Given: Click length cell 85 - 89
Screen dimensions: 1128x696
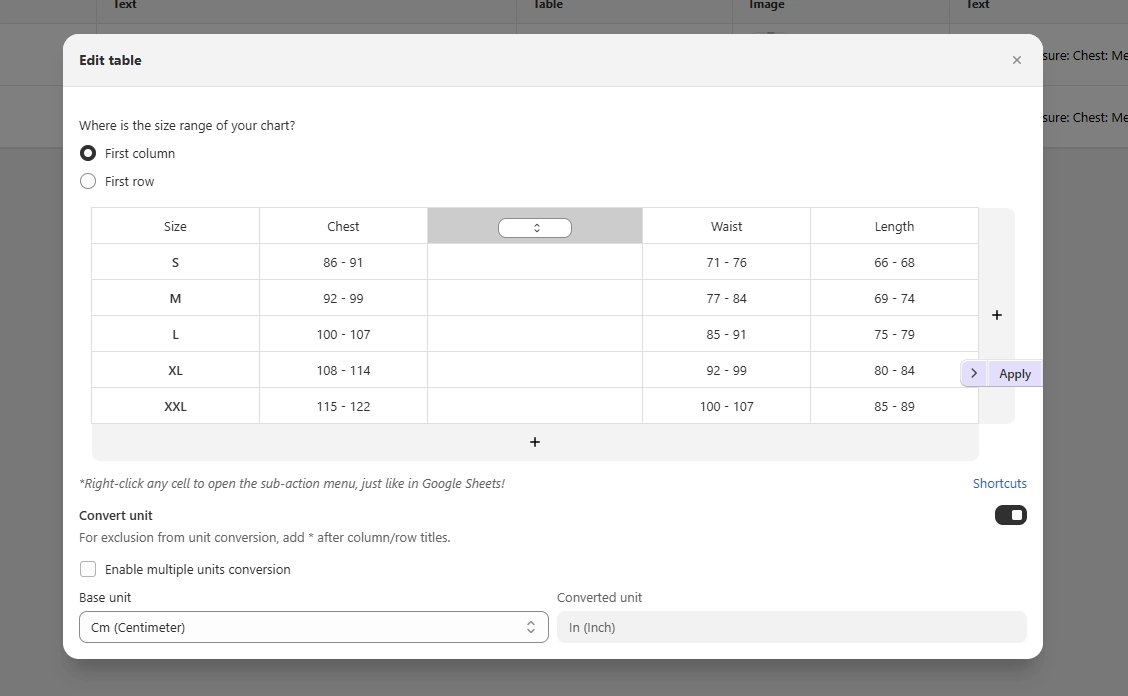Looking at the screenshot, I should (x=894, y=406).
